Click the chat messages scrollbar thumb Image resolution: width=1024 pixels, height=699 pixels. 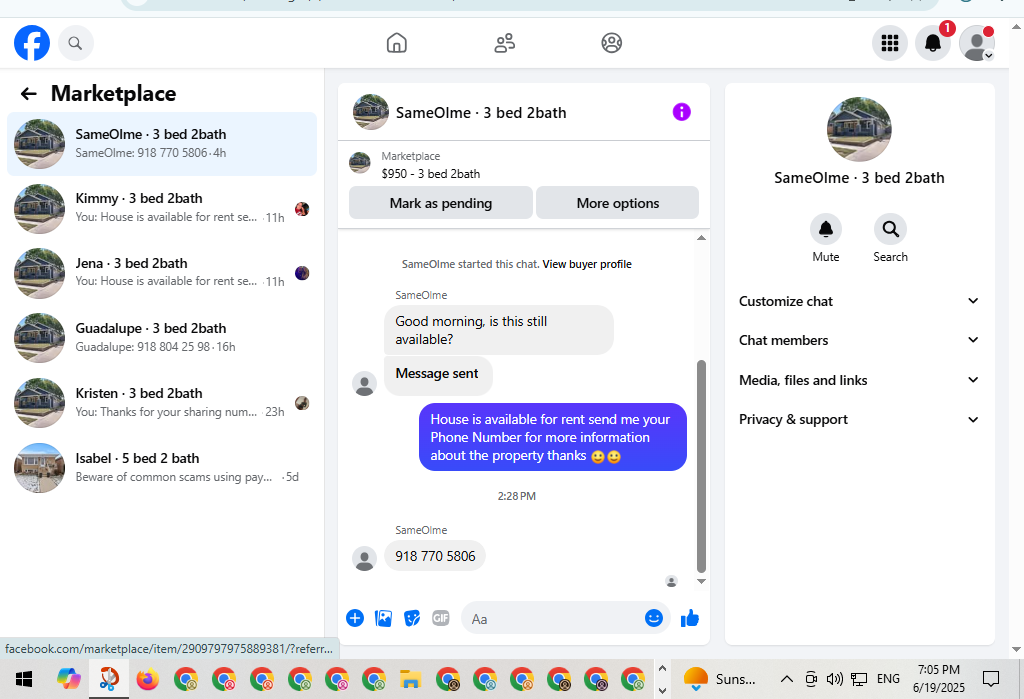[701, 466]
